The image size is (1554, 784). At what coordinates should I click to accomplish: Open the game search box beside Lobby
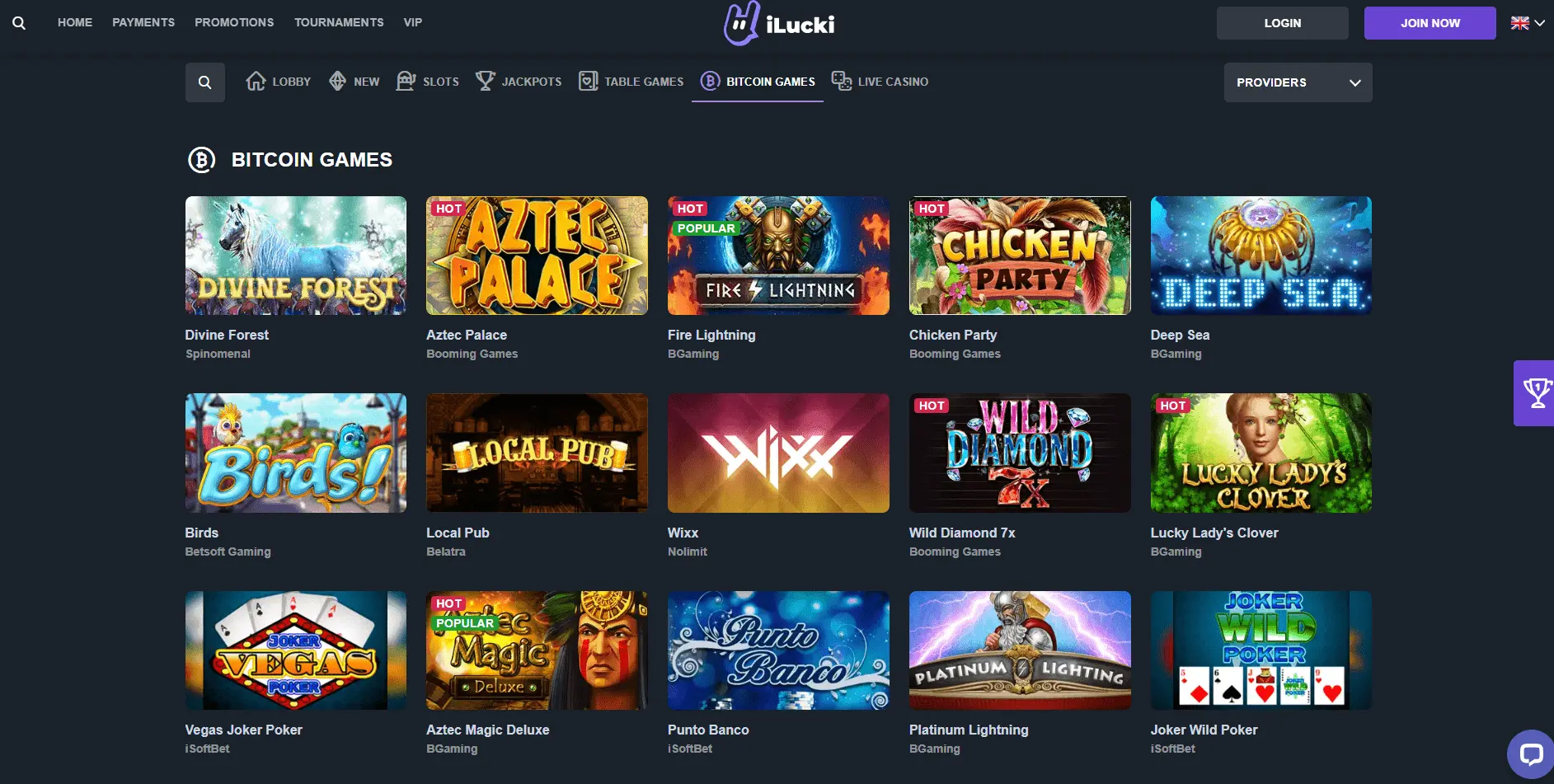(x=205, y=82)
